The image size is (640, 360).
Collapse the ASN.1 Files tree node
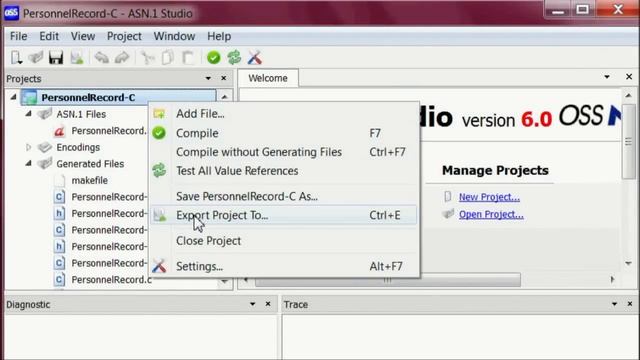coord(28,114)
